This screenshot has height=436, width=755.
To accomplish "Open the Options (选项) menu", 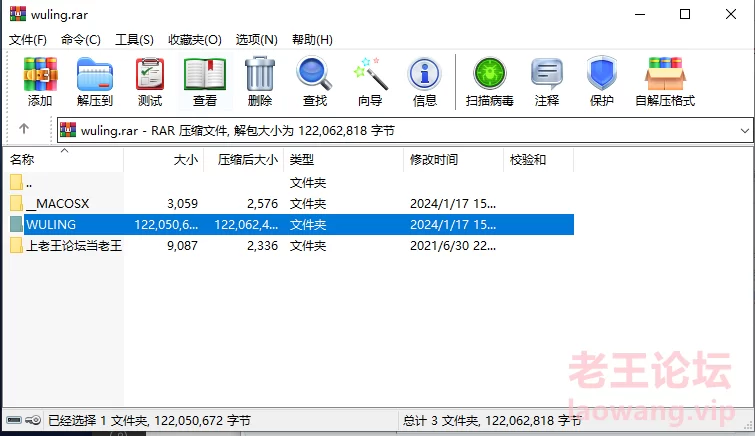I will coord(256,40).
